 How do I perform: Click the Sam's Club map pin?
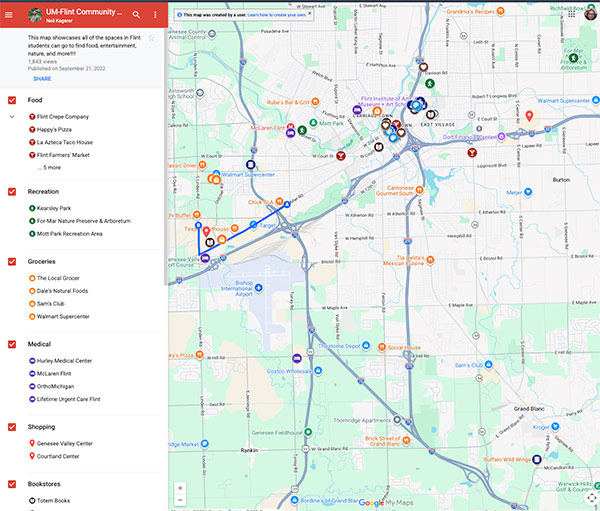[x=489, y=364]
